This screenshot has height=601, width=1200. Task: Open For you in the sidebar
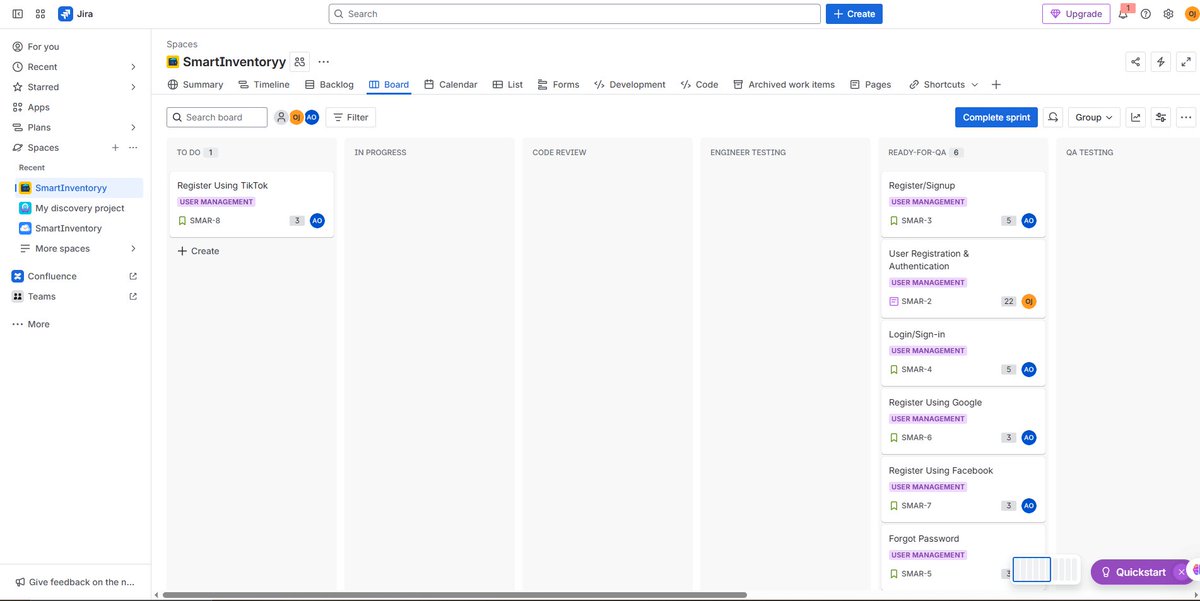(x=76, y=46)
